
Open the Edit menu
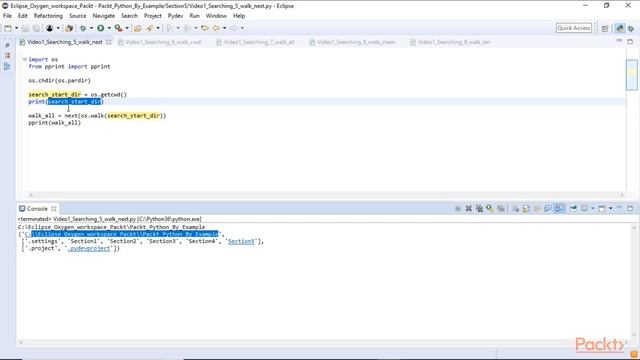pyautogui.click(x=23, y=16)
